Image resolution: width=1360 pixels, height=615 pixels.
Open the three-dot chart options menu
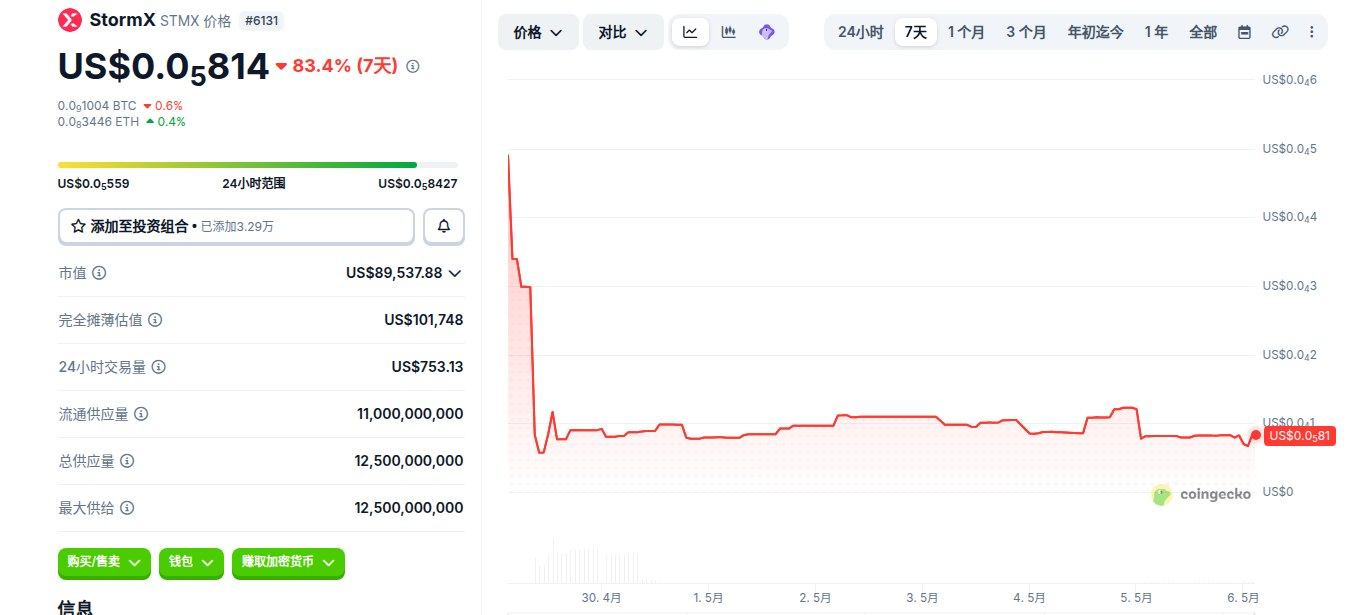pyautogui.click(x=1312, y=32)
